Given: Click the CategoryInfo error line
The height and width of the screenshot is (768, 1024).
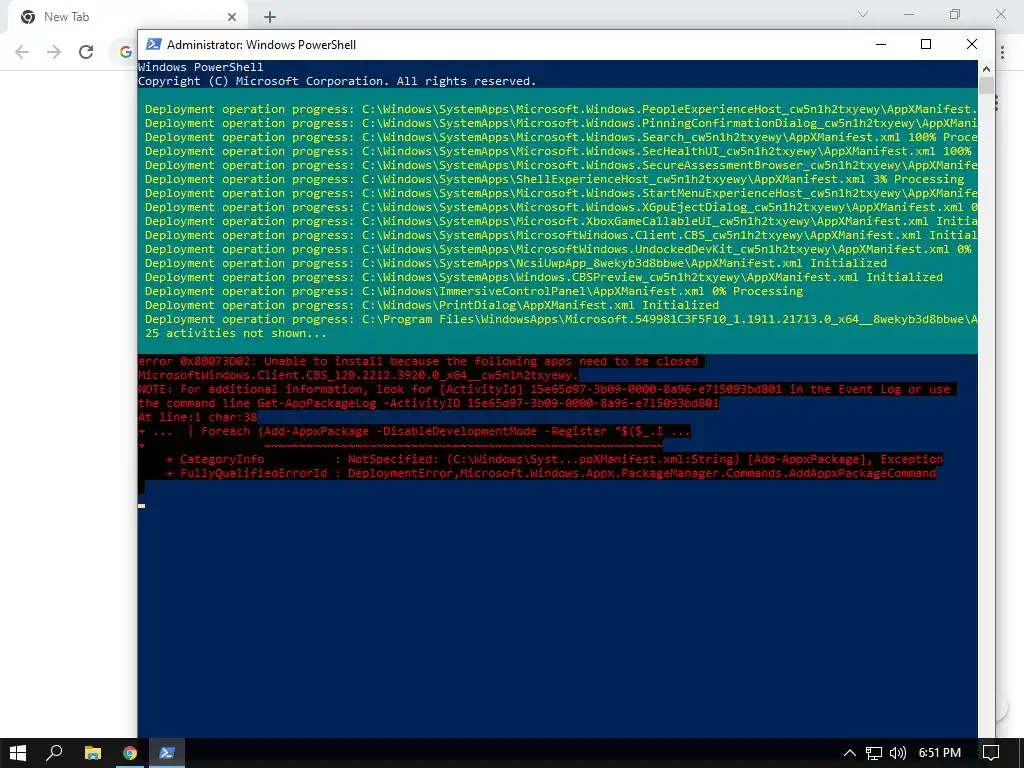Looking at the screenshot, I should 554,459.
